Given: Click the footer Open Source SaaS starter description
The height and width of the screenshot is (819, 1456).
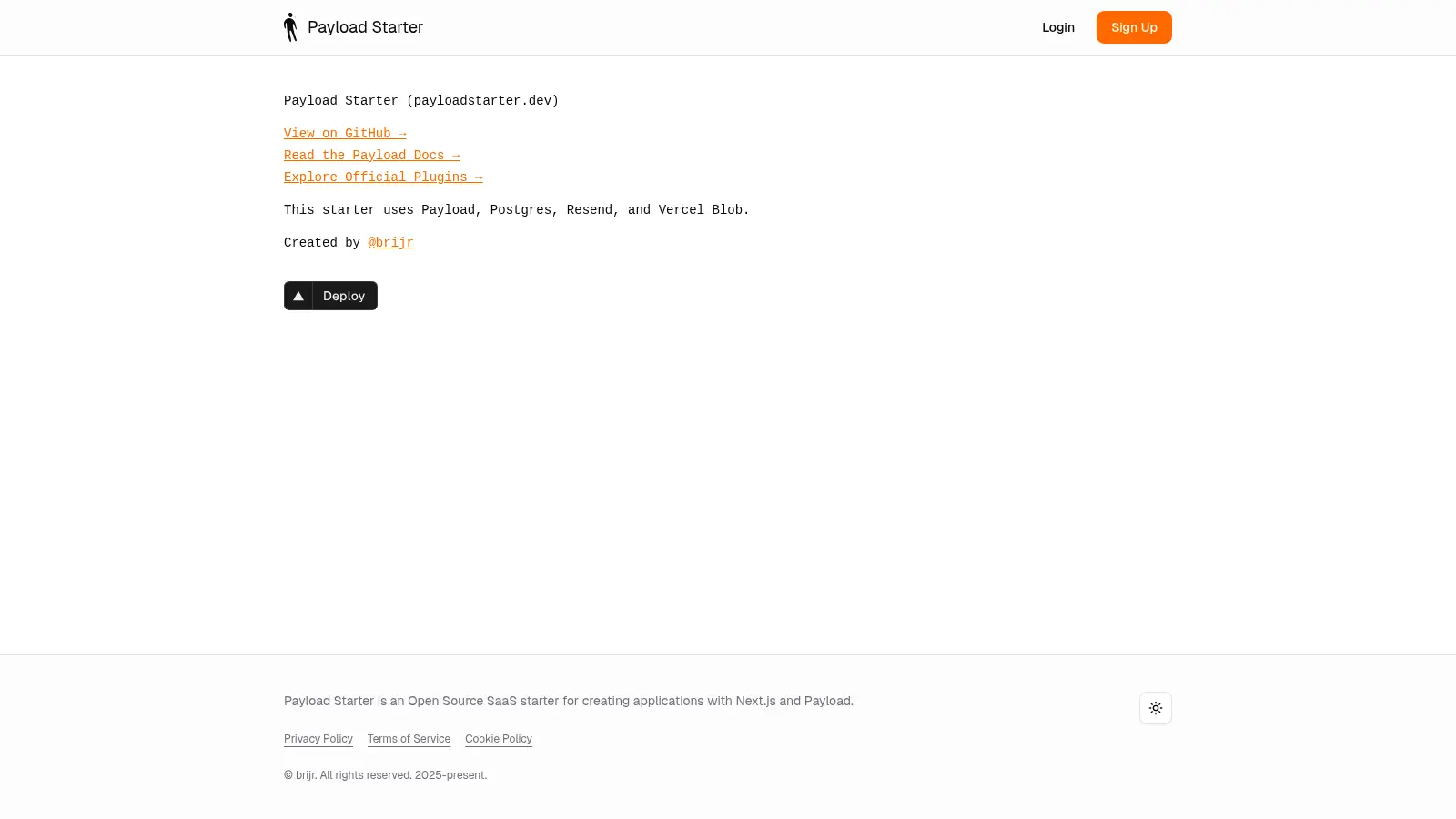Looking at the screenshot, I should [x=569, y=701].
